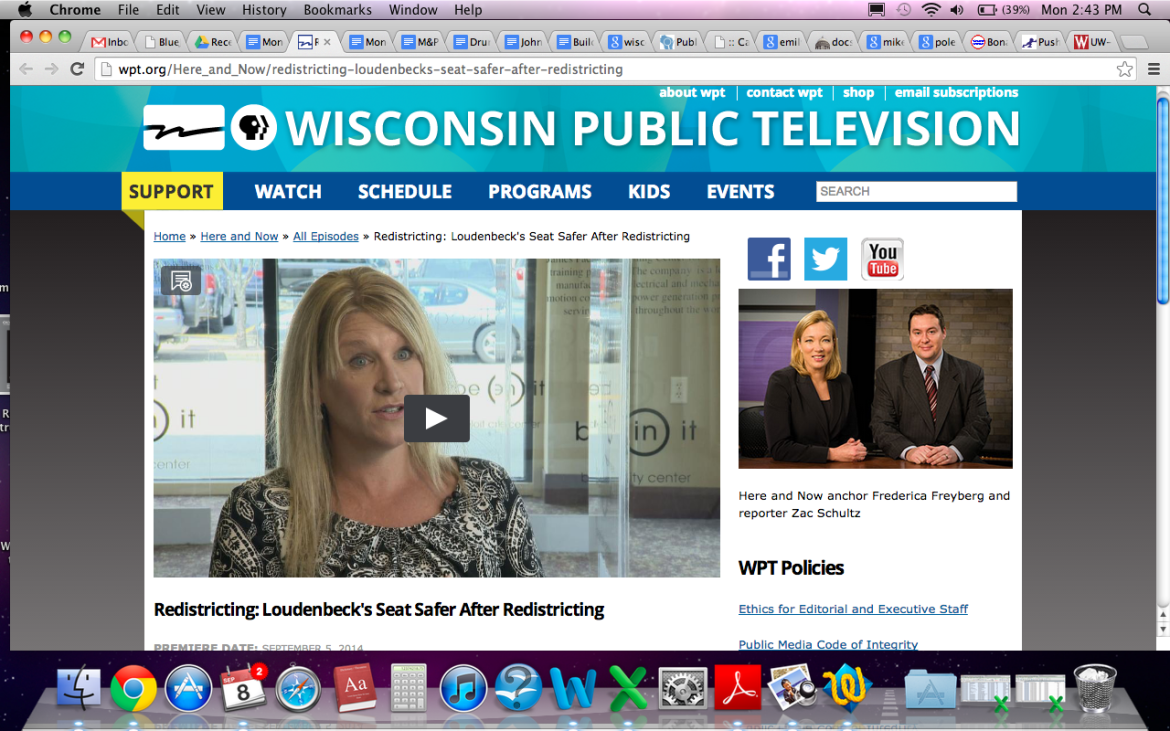
Task: Bookmark this page using the star icon
Action: 1124,69
